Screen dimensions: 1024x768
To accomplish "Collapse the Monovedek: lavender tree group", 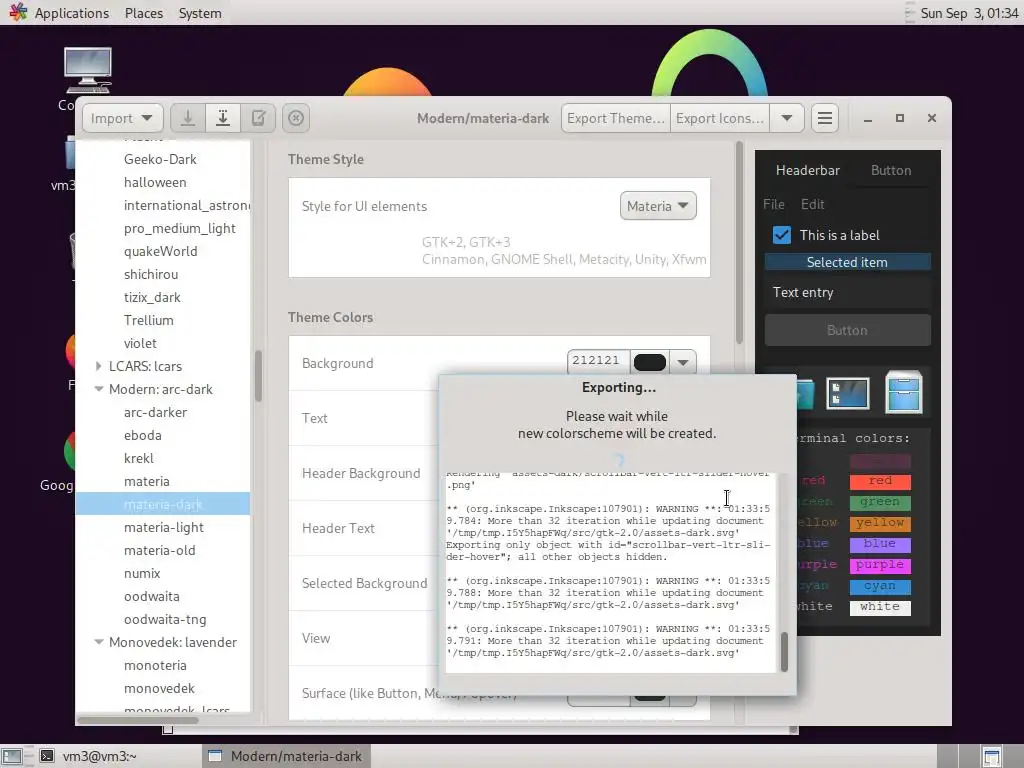I will tap(99, 642).
